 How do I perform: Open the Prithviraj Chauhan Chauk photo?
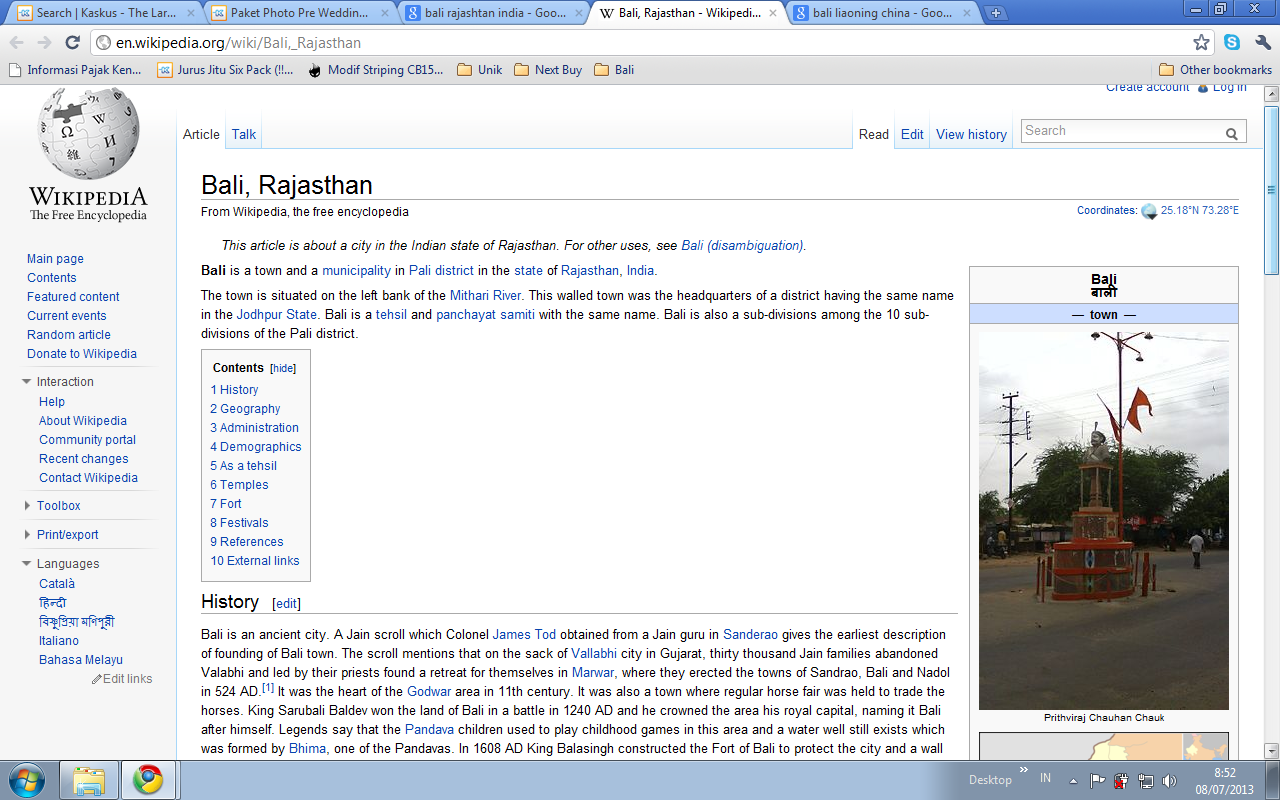1104,520
